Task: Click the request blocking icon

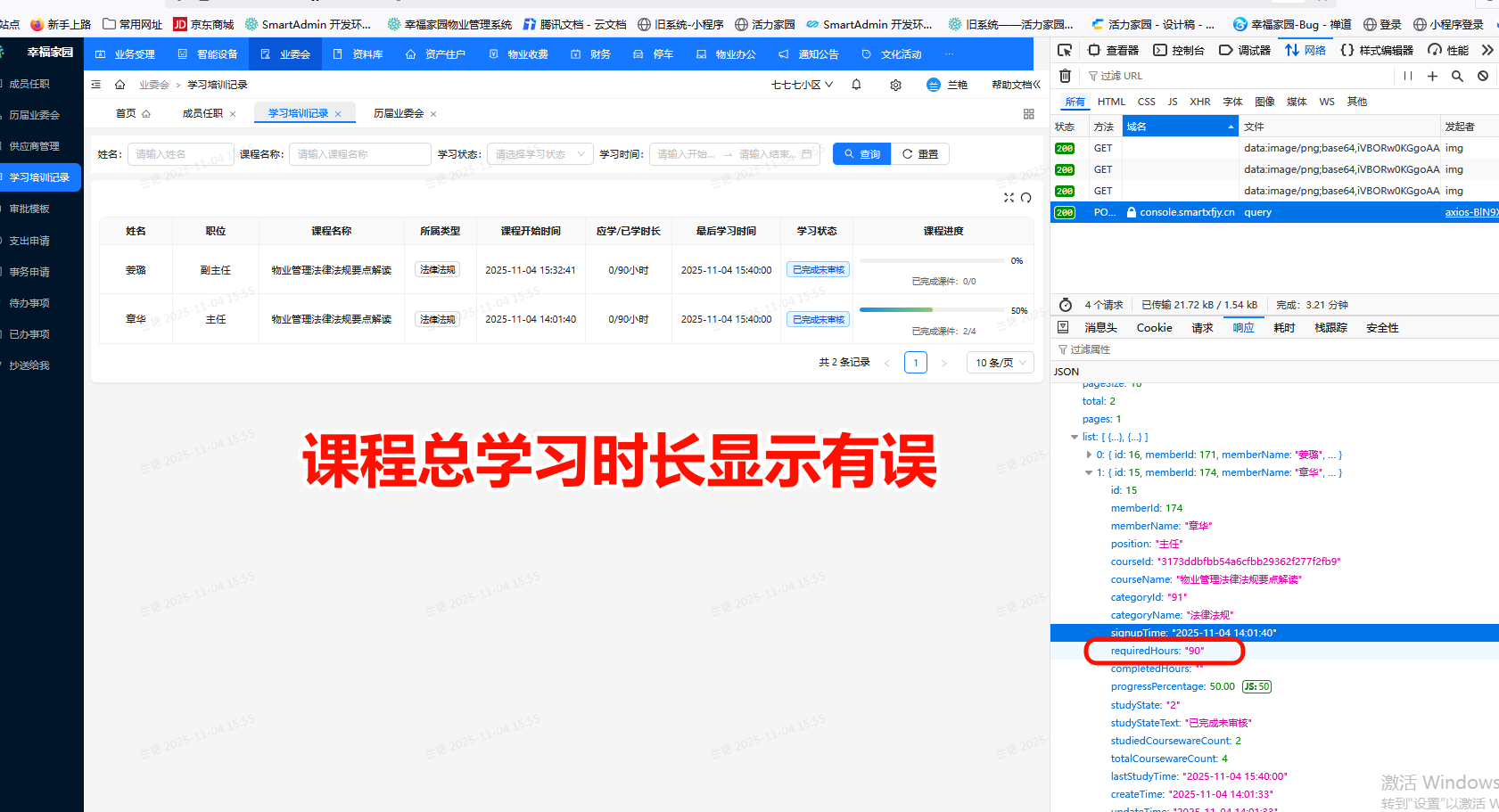Action: point(1483,76)
